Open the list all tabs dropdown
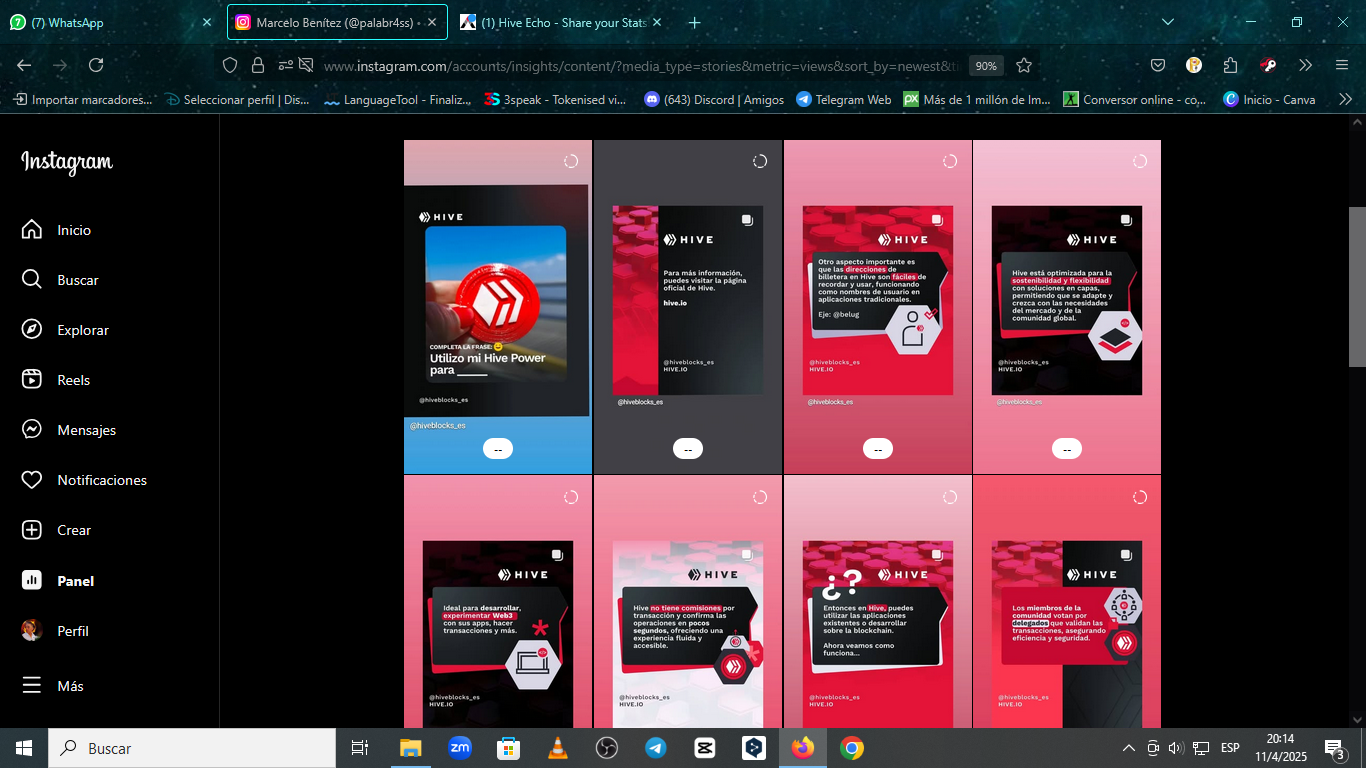The width and height of the screenshot is (1366, 768). (x=1168, y=22)
